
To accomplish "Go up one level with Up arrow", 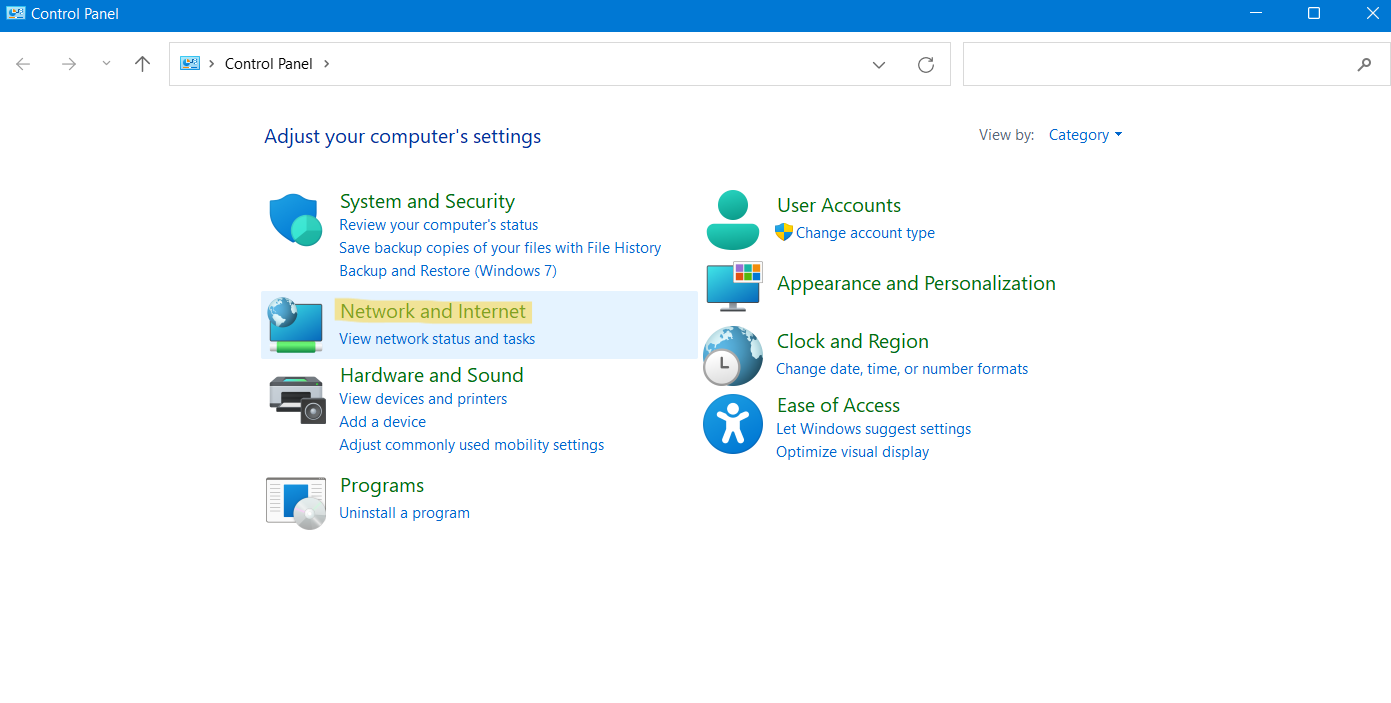I will click(142, 64).
